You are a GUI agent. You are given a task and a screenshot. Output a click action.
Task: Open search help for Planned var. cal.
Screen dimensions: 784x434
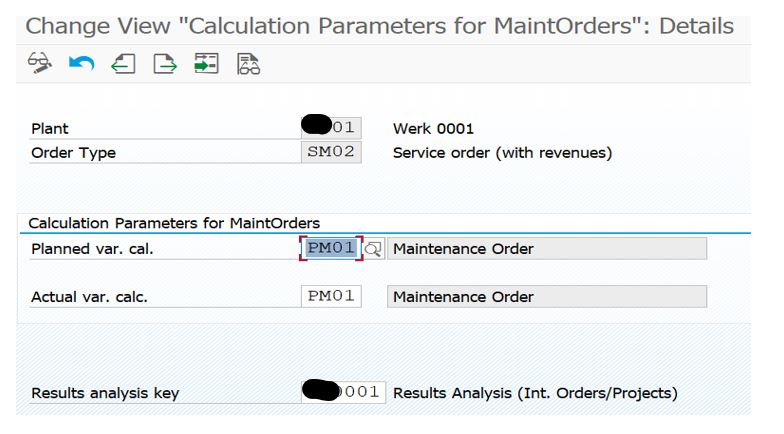pyautogui.click(x=372, y=249)
